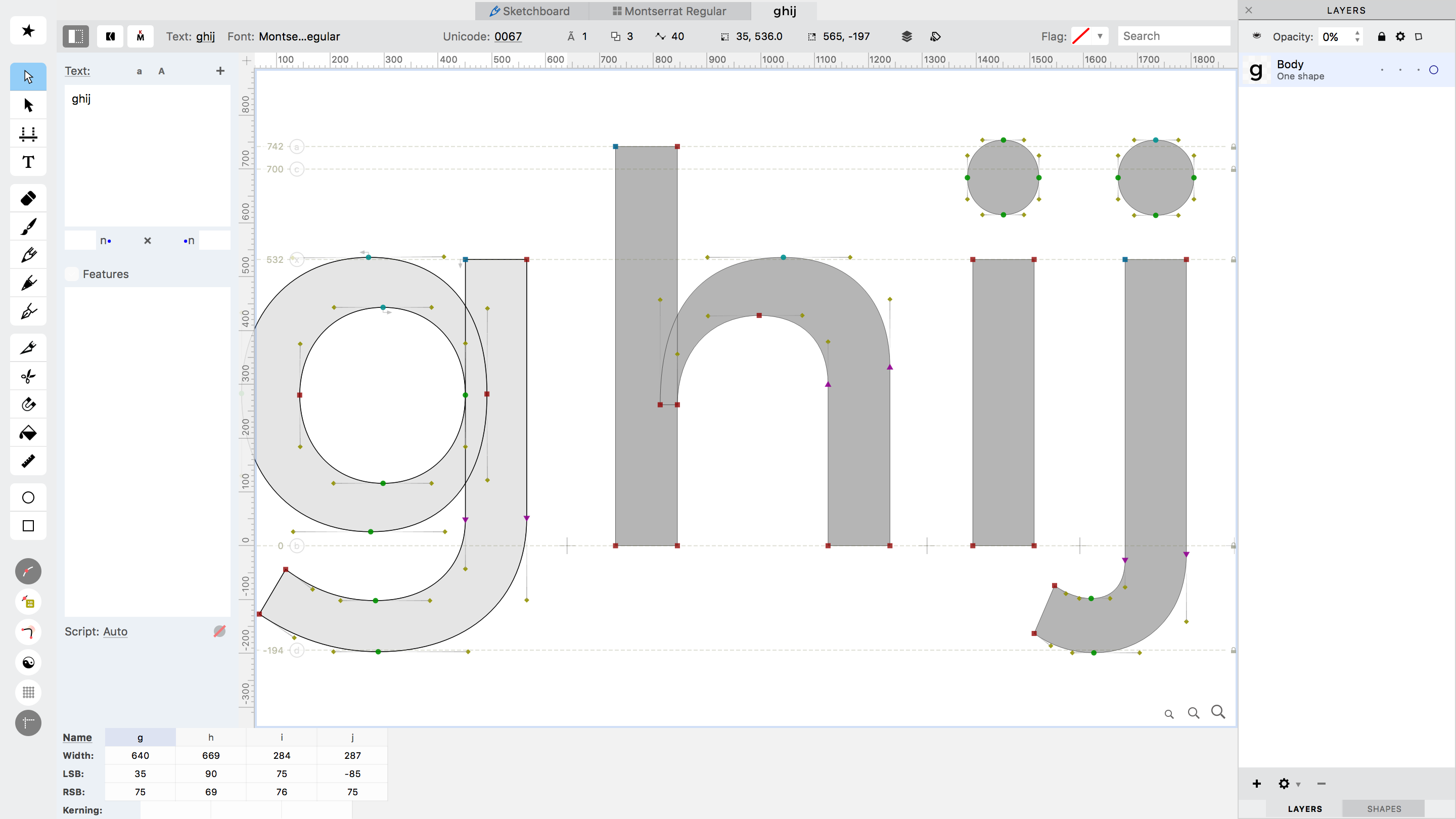Select the Eraser tool

pyautogui.click(x=27, y=198)
